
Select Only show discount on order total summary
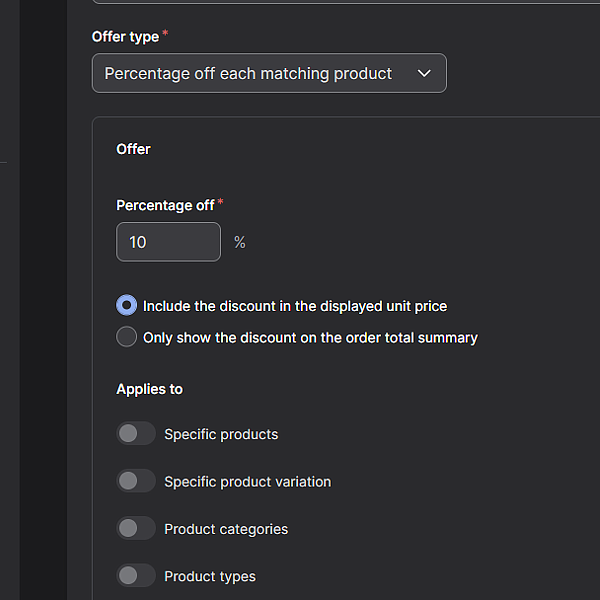pos(126,337)
